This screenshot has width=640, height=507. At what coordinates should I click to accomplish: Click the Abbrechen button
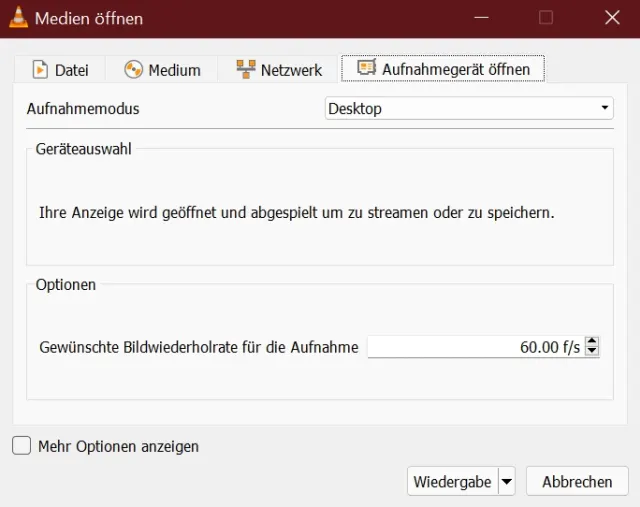(x=577, y=481)
